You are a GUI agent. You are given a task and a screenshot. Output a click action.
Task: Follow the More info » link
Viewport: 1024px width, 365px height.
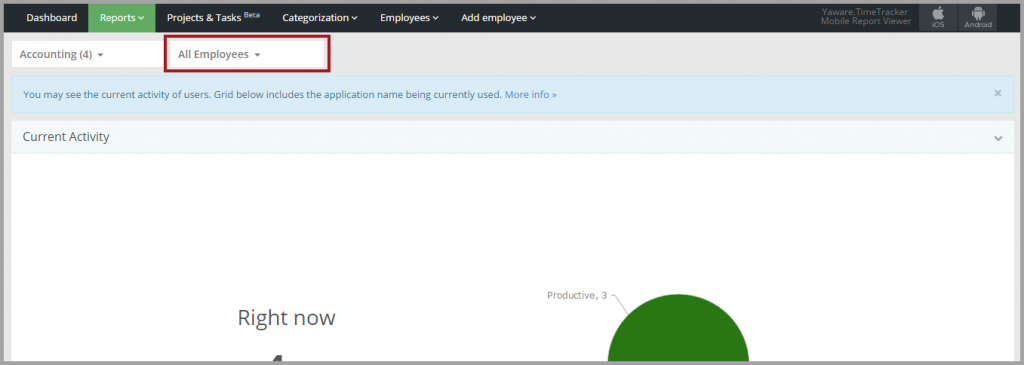click(x=530, y=95)
